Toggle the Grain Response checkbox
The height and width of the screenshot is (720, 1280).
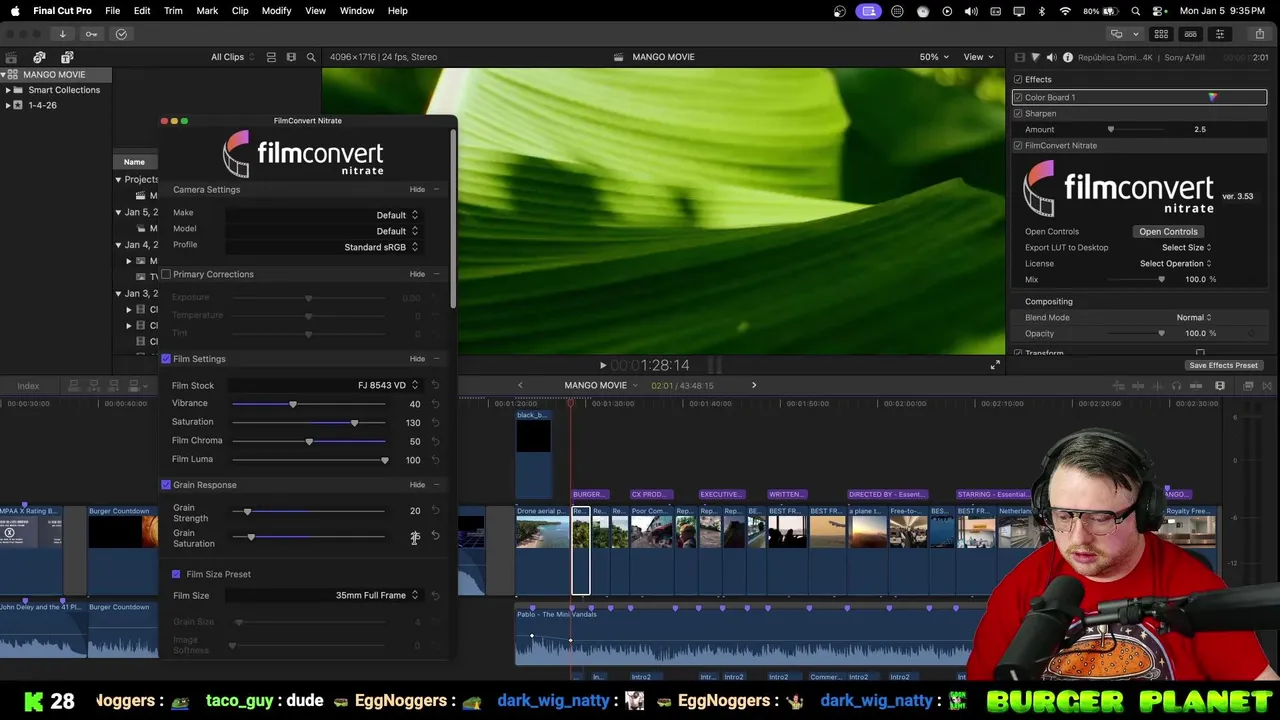click(166, 485)
